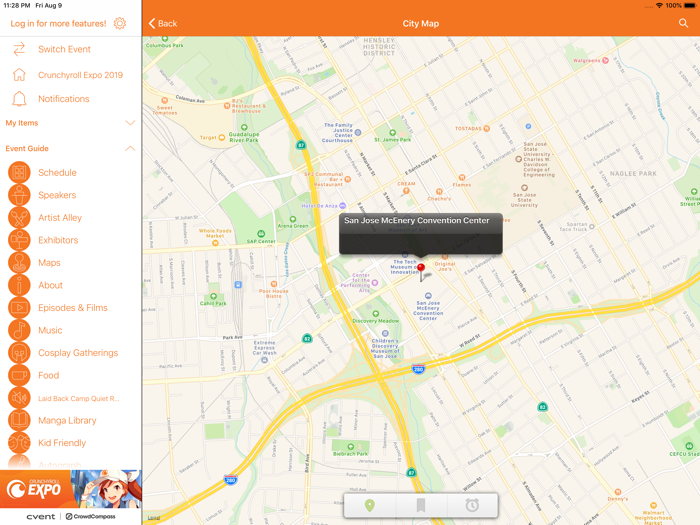Tap the Whole Foods Market map marker
The width and height of the screenshot is (700, 525).
pyautogui.click(x=215, y=243)
